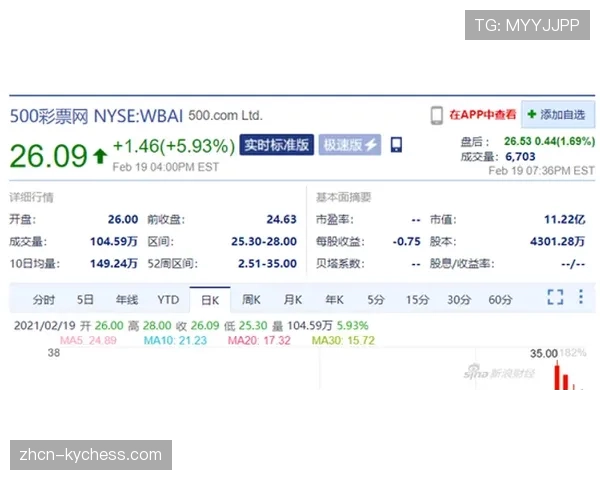Screen dimensions: 600x480
Task: Click the 成交量 value 104.59万 in details
Action: (x=114, y=242)
